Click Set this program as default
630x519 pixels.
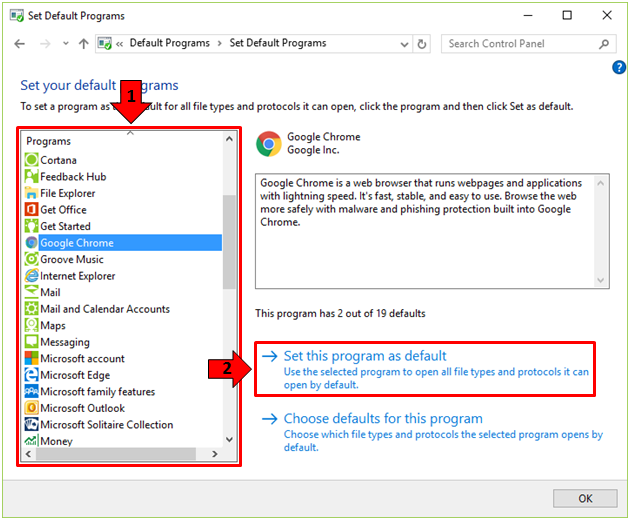(x=365, y=356)
